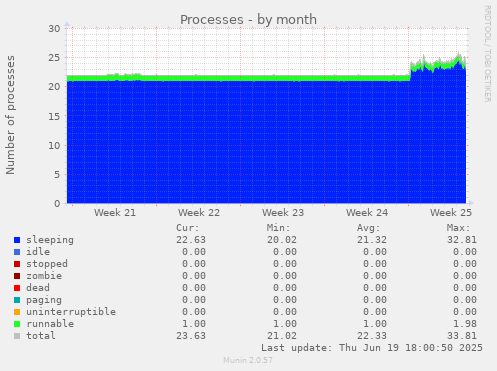Click total maximum value 33.81
This screenshot has height=371, width=497.
[462, 336]
